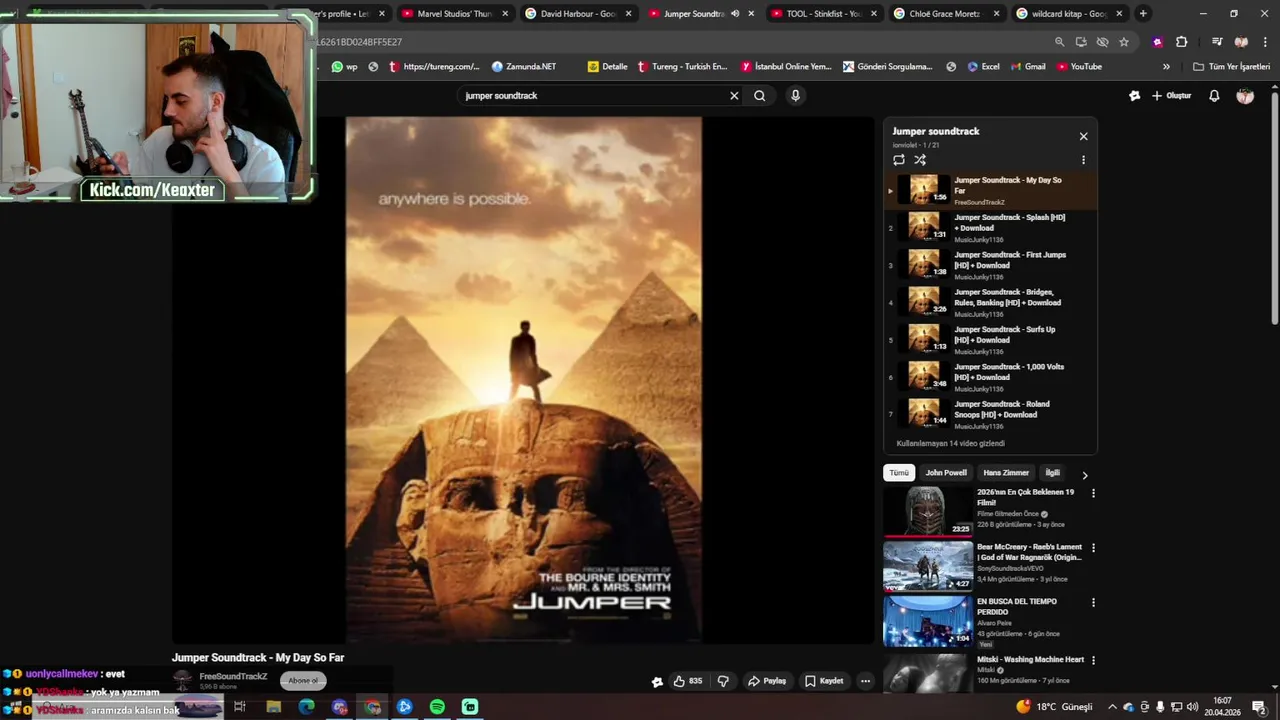Image resolution: width=1280 pixels, height=720 pixels.
Task: Open options for Mitski video
Action: 1093,660
